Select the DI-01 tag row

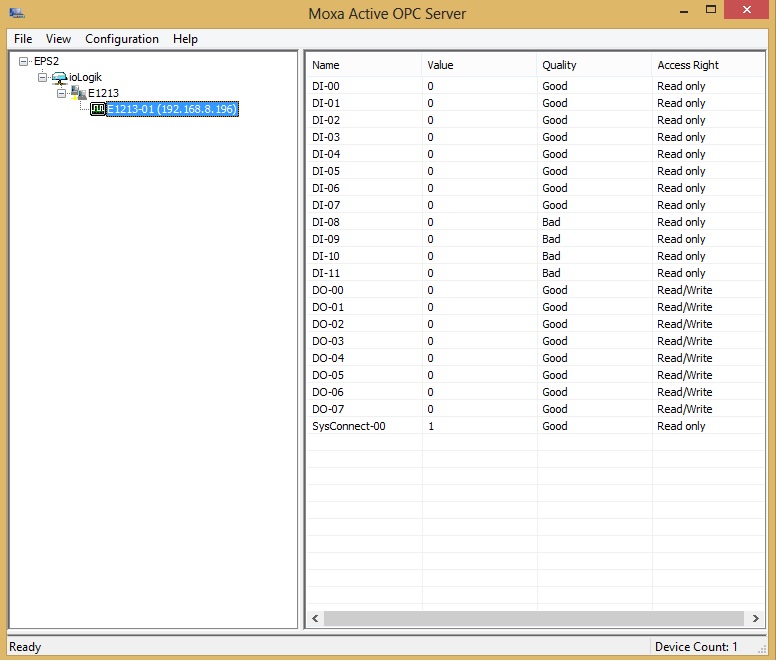click(535, 103)
